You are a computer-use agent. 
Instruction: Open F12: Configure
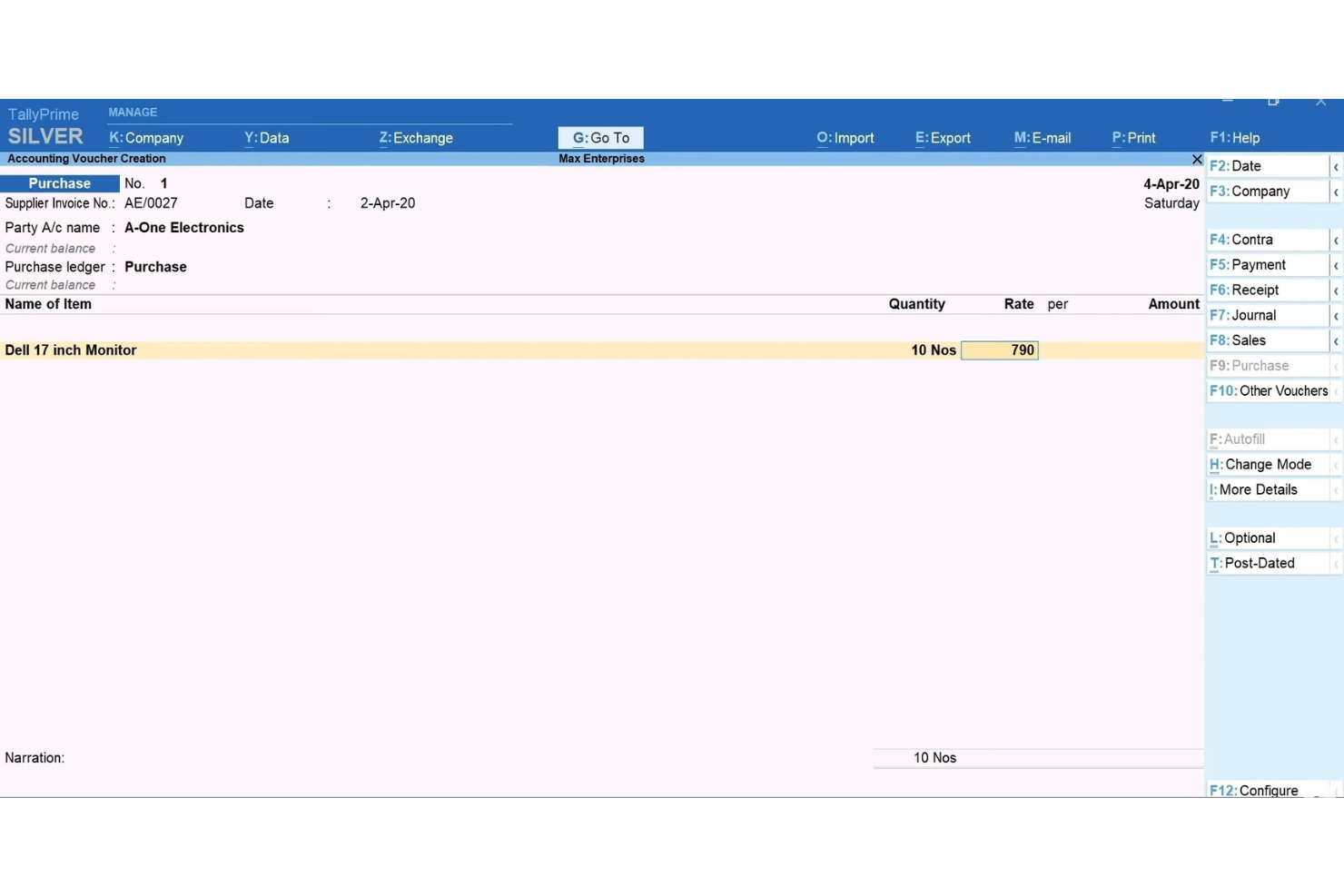[1267, 790]
